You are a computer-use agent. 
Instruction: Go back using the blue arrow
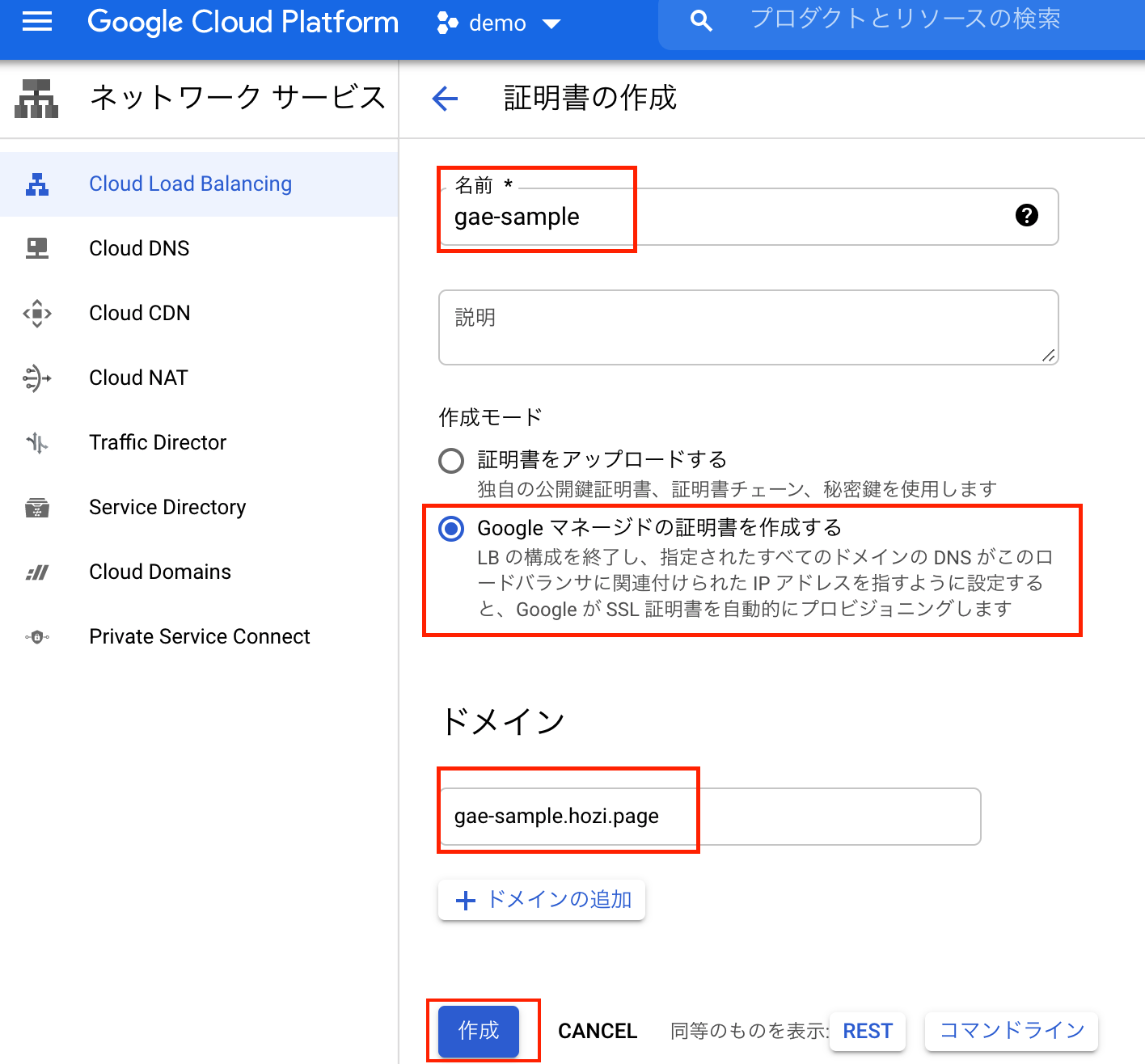click(x=445, y=99)
